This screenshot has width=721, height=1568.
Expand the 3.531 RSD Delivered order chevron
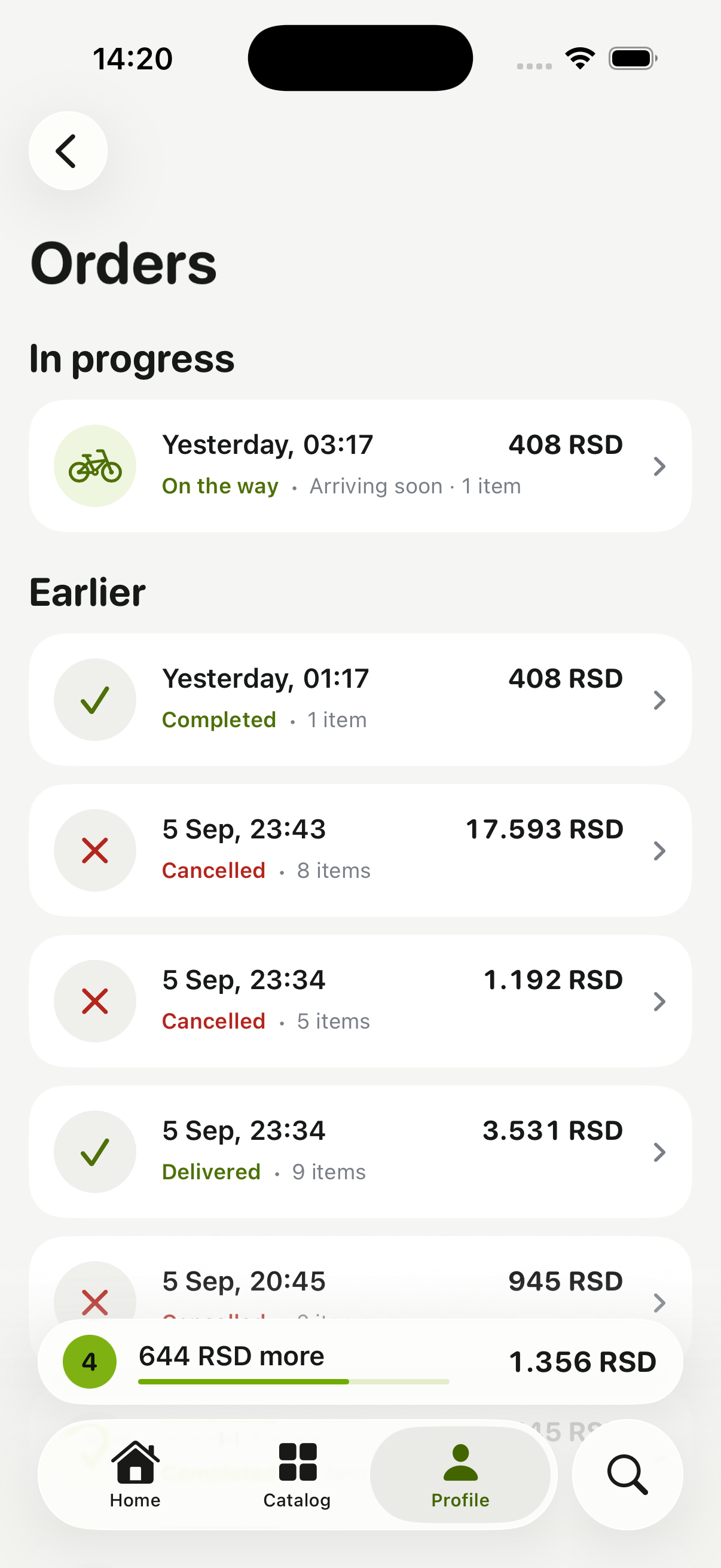coord(659,1152)
